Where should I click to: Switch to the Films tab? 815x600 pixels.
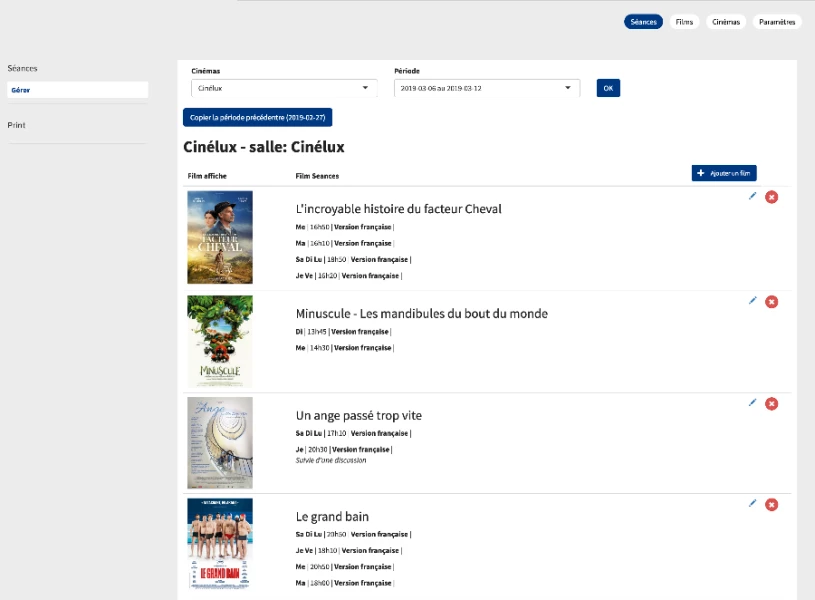tap(684, 22)
